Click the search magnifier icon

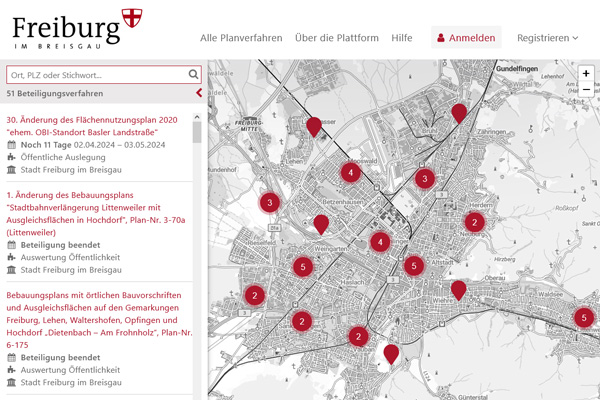pos(193,75)
